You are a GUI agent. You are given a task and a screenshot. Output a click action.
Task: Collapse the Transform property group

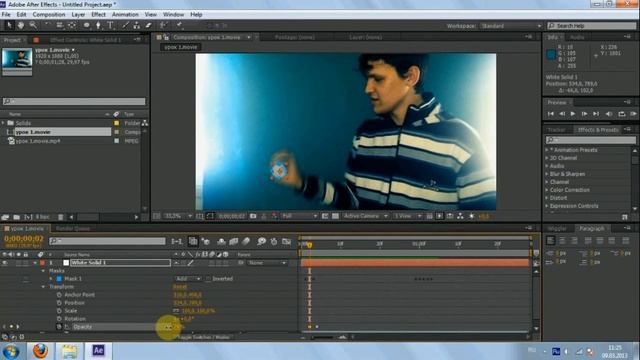[x=43, y=287]
